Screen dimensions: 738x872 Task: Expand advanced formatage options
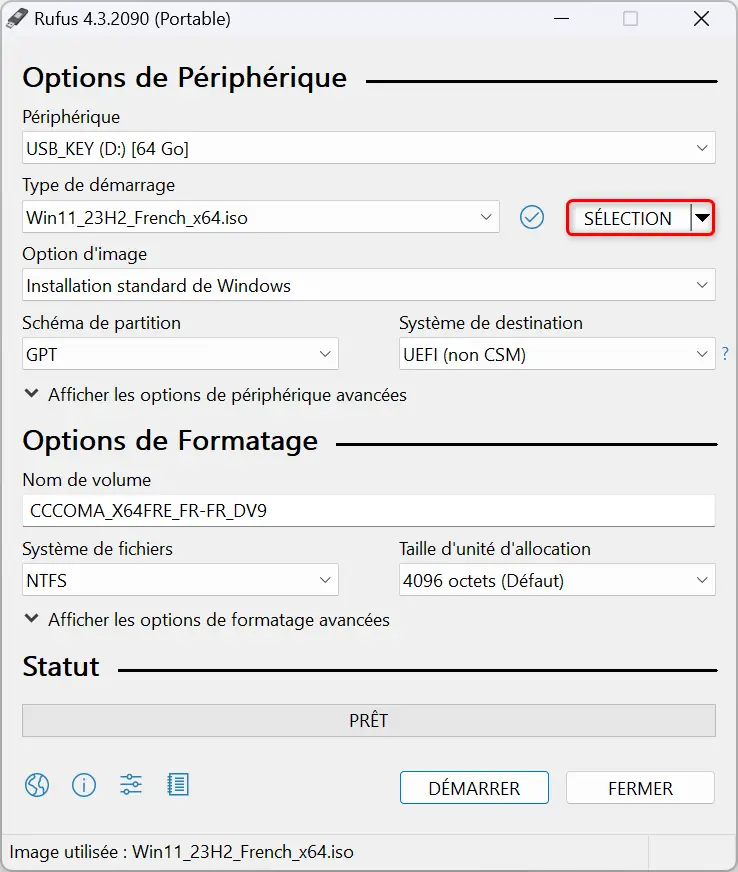pos(207,620)
